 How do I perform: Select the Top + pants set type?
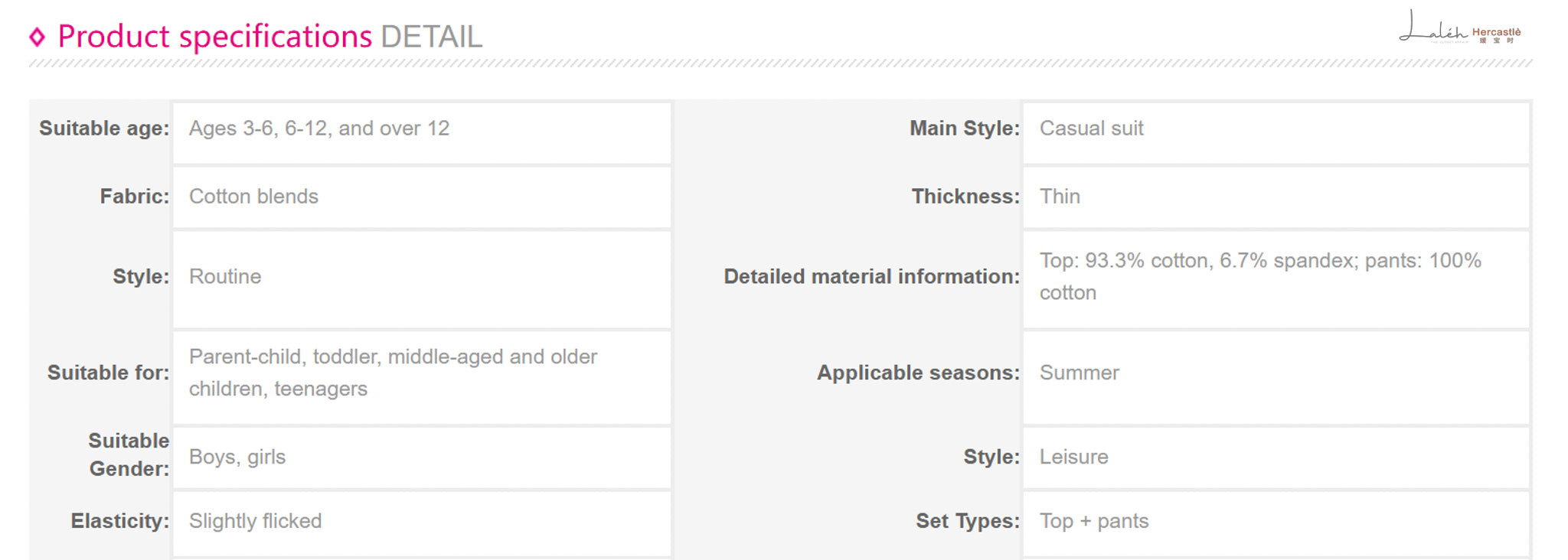[x=1094, y=521]
